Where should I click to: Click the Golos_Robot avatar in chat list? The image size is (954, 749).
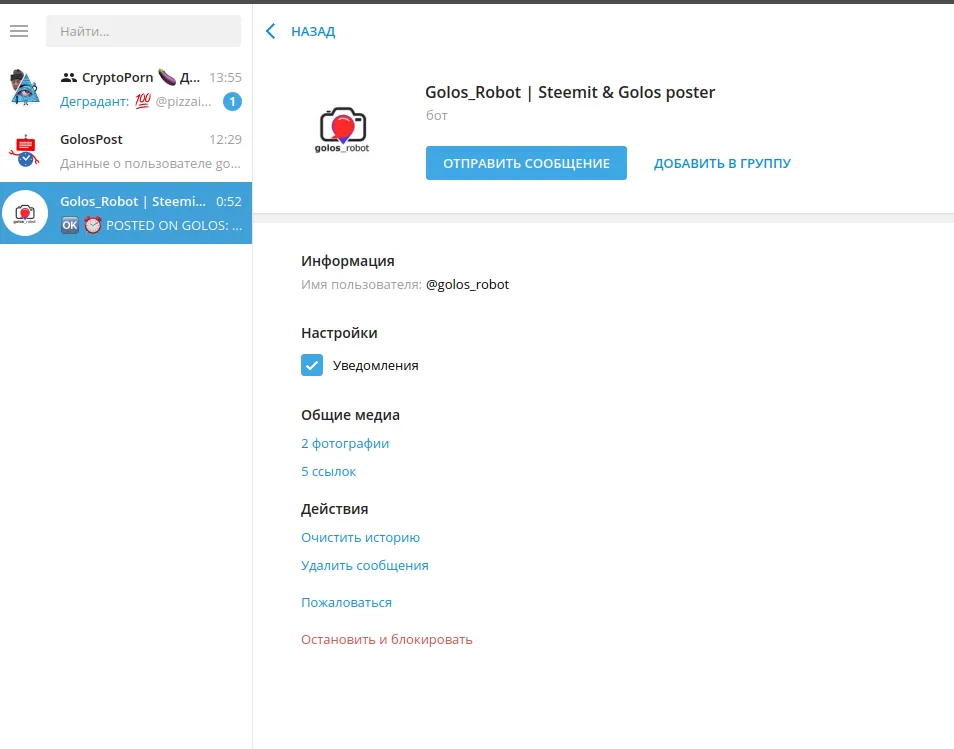tap(25, 213)
